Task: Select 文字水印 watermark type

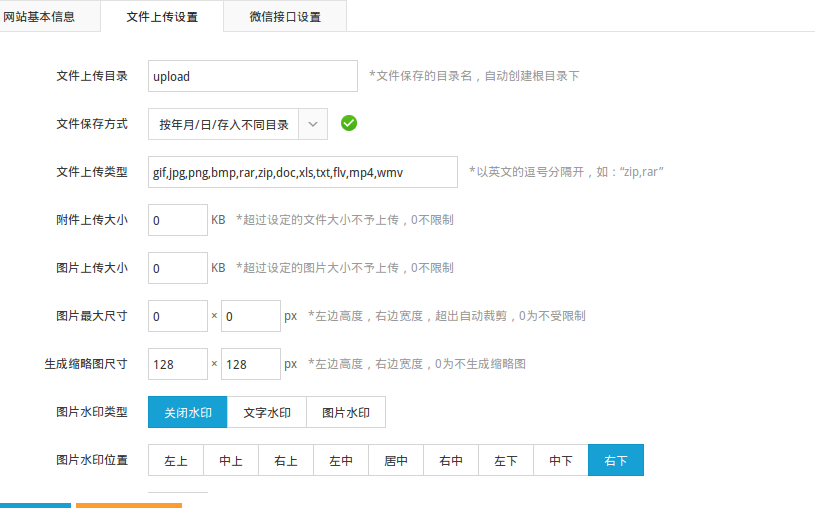Action: [267, 412]
